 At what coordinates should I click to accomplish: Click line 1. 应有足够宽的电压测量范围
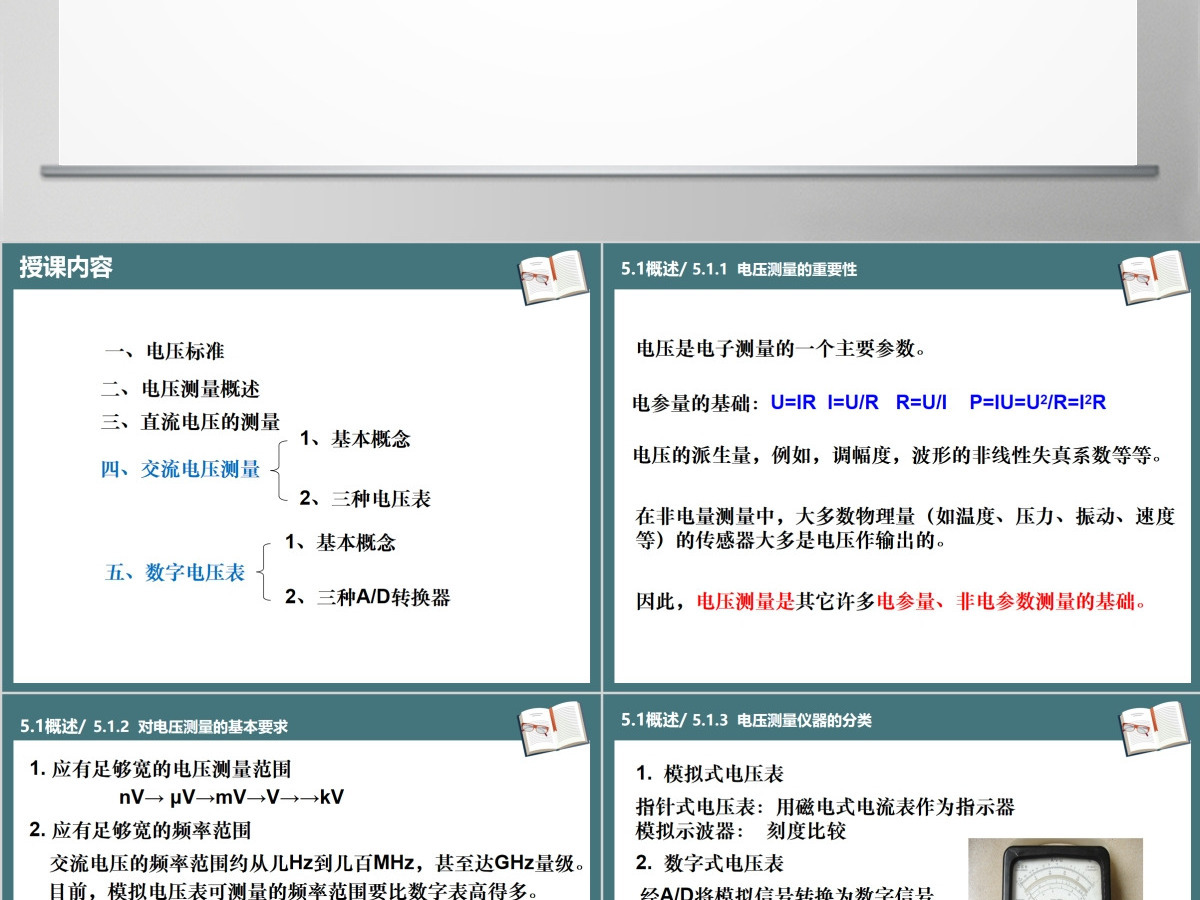tap(161, 769)
